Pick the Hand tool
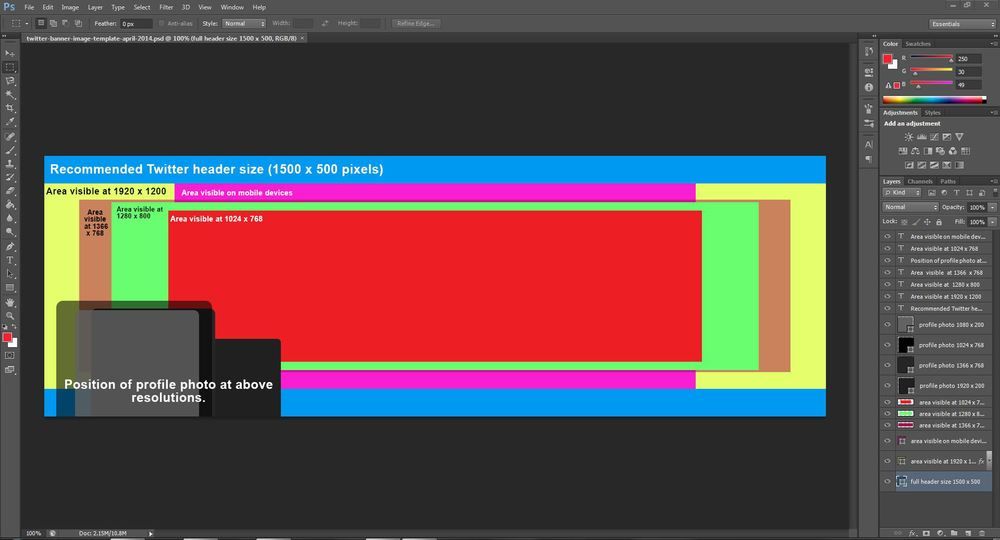This screenshot has height=540, width=1000. click(x=10, y=302)
